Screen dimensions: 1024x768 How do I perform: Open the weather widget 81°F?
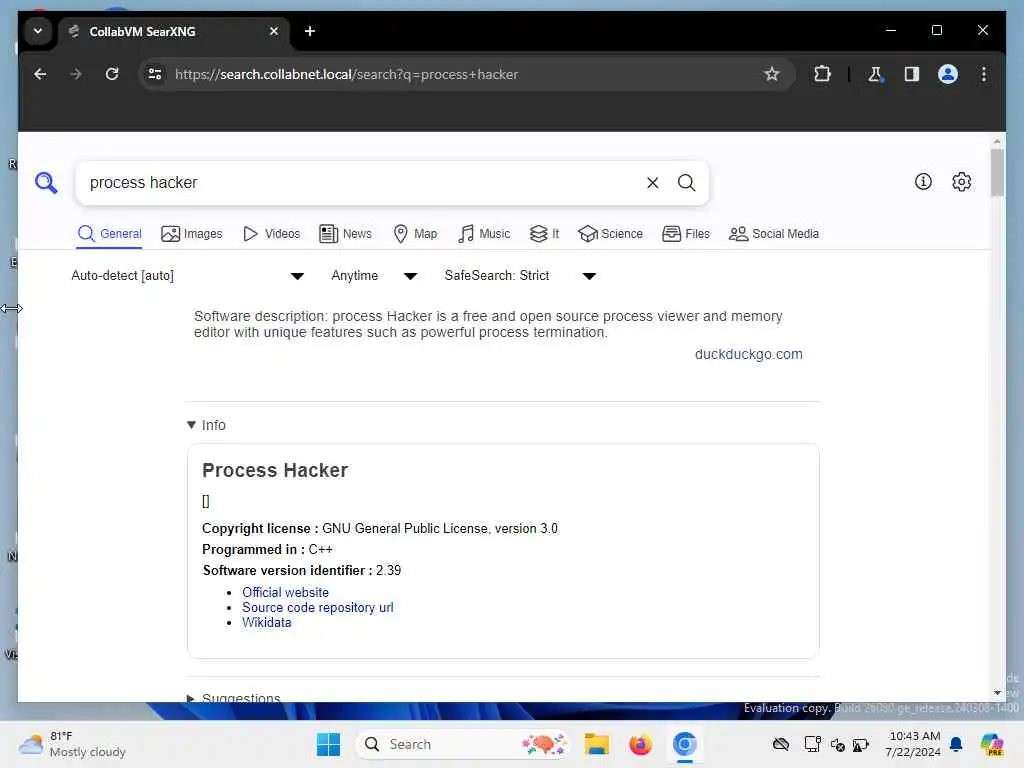pyautogui.click(x=72, y=744)
